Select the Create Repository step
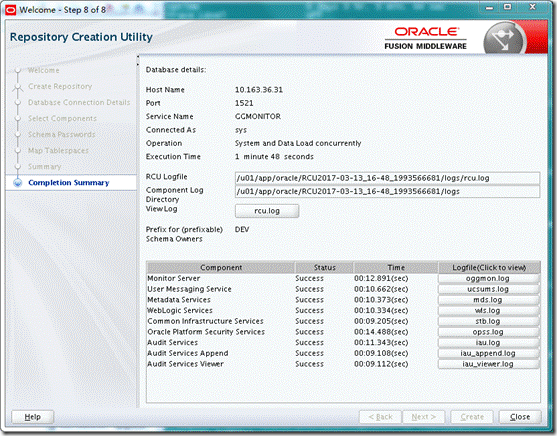The width and height of the screenshot is (557, 436). tap(60, 86)
